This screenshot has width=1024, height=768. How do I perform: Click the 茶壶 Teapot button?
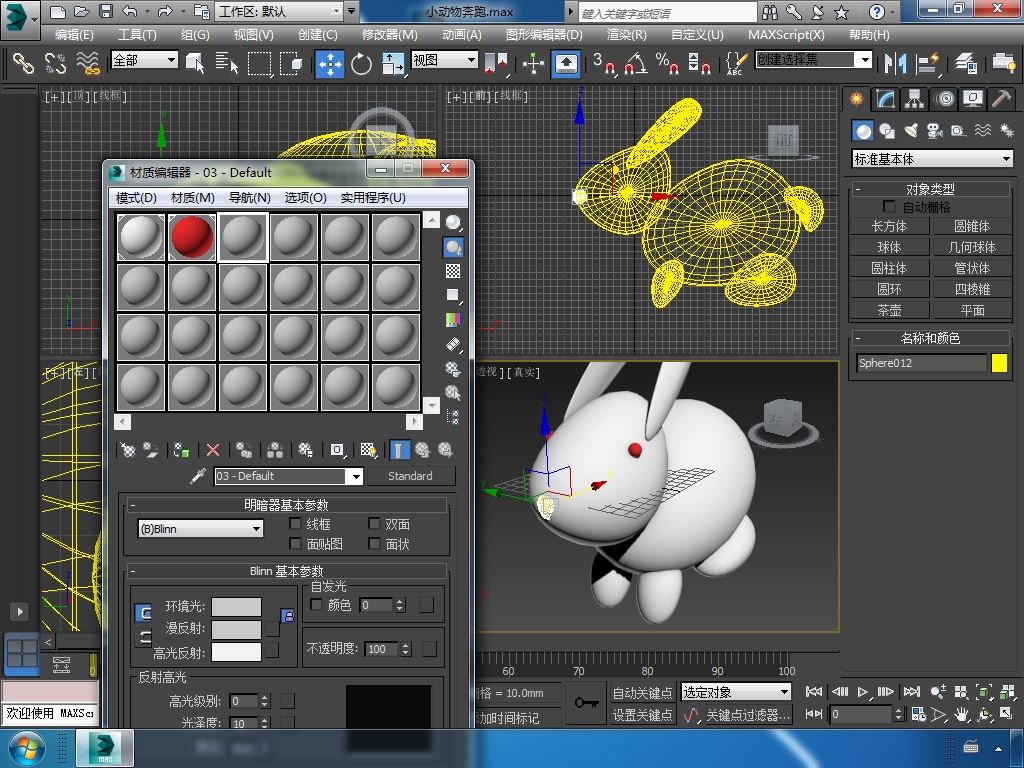pyautogui.click(x=889, y=310)
